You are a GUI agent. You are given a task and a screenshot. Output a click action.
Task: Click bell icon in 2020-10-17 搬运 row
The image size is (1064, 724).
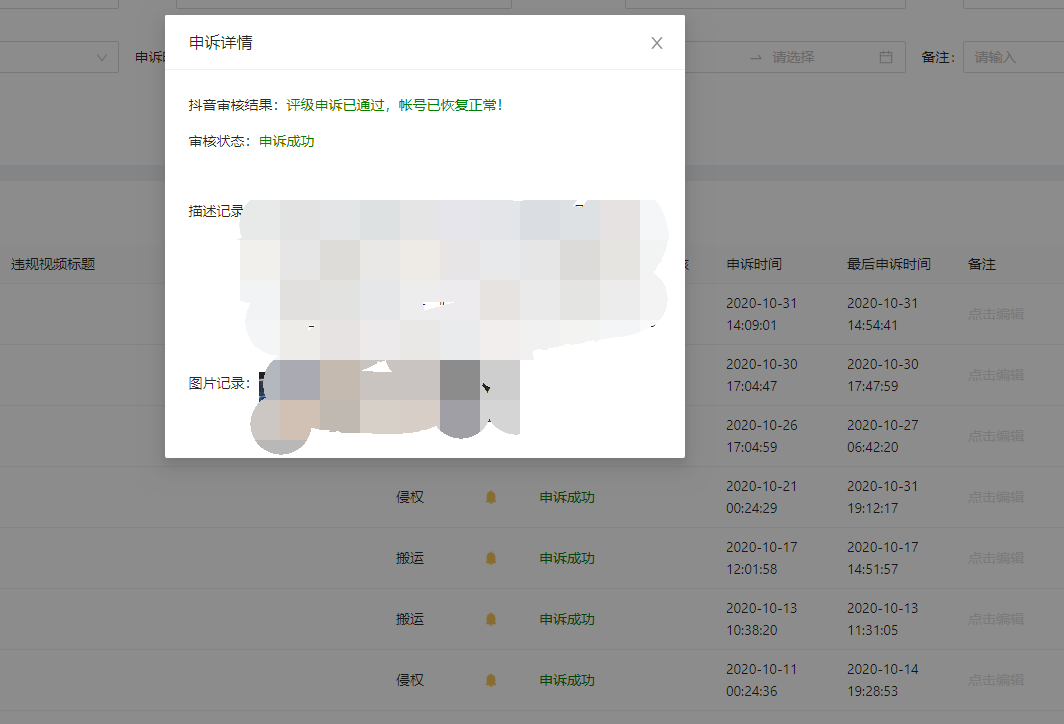pyautogui.click(x=491, y=558)
